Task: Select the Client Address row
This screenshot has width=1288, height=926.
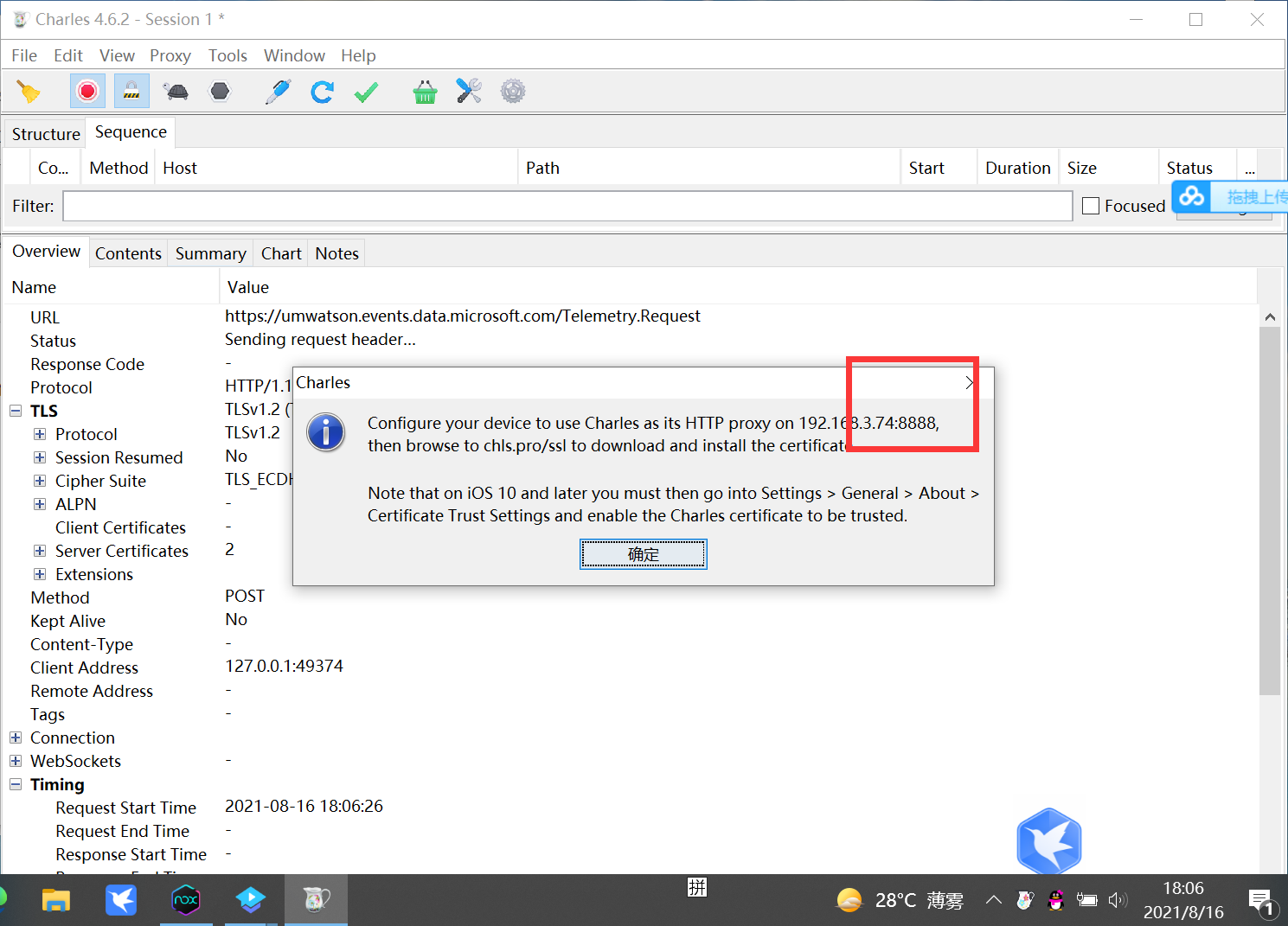Action: [630, 667]
